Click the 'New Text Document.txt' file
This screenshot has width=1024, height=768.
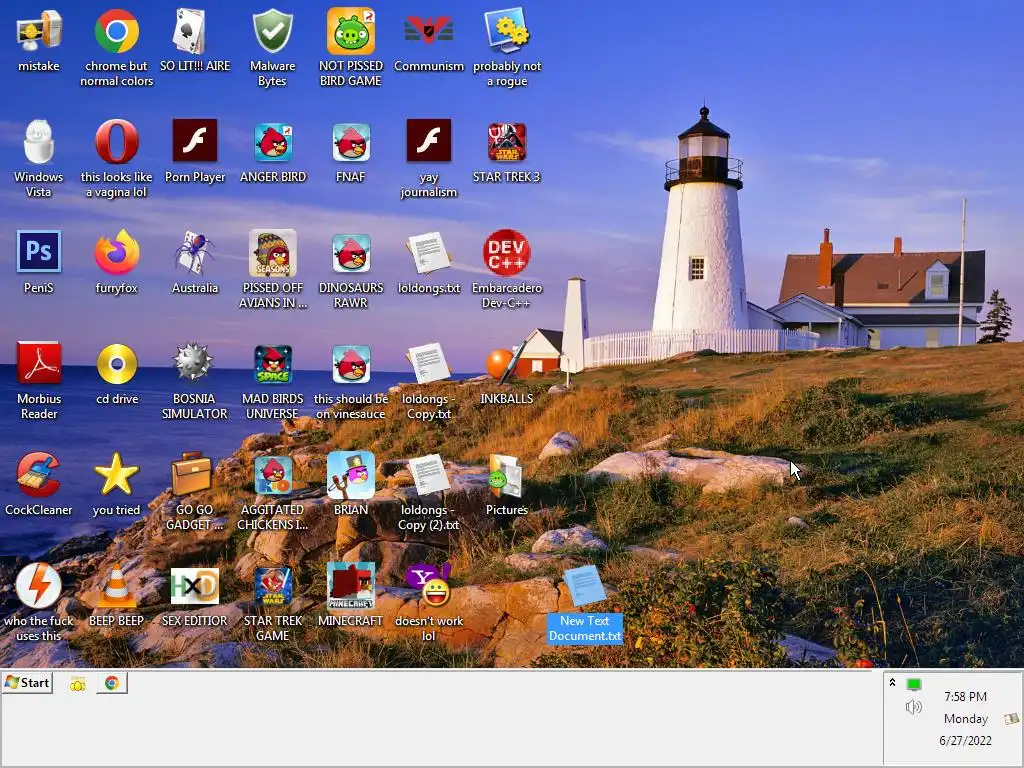point(585,586)
